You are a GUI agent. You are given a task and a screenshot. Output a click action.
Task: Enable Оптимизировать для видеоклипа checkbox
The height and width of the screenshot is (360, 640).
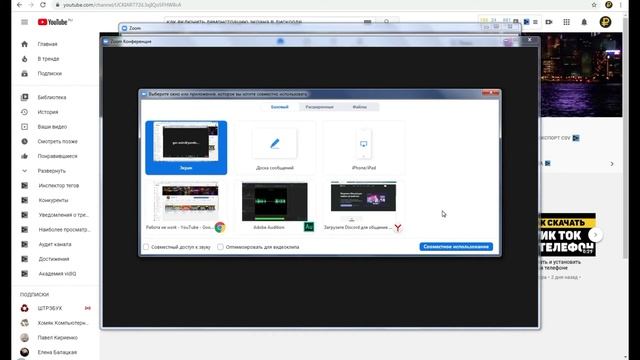220,247
